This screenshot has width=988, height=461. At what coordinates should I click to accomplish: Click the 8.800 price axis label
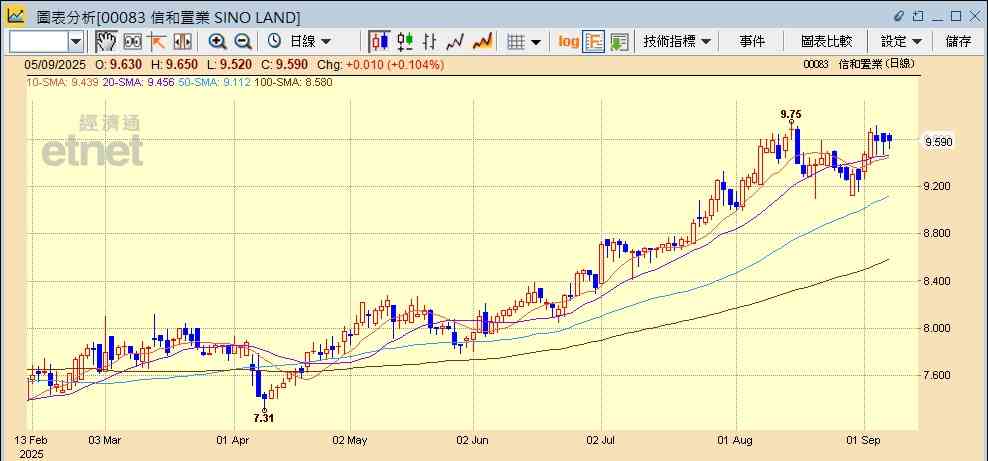pos(939,234)
